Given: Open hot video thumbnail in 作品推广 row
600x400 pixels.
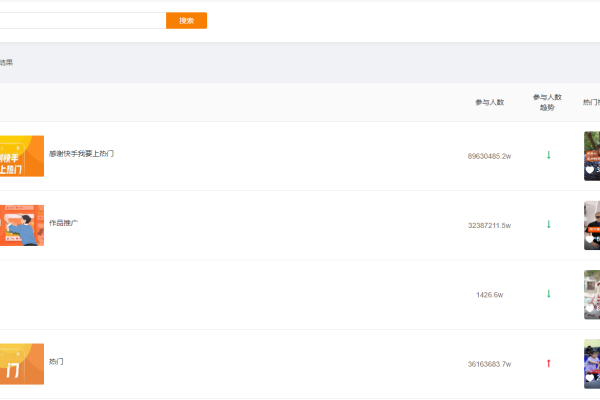Looking at the screenshot, I should click(592, 224).
